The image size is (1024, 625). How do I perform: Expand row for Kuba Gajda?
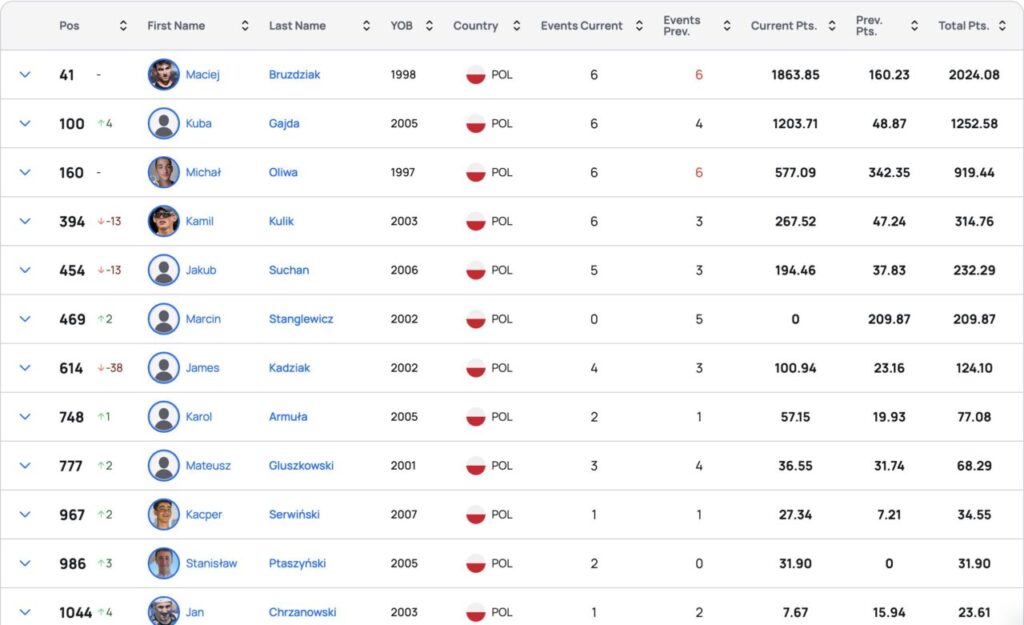(25, 123)
